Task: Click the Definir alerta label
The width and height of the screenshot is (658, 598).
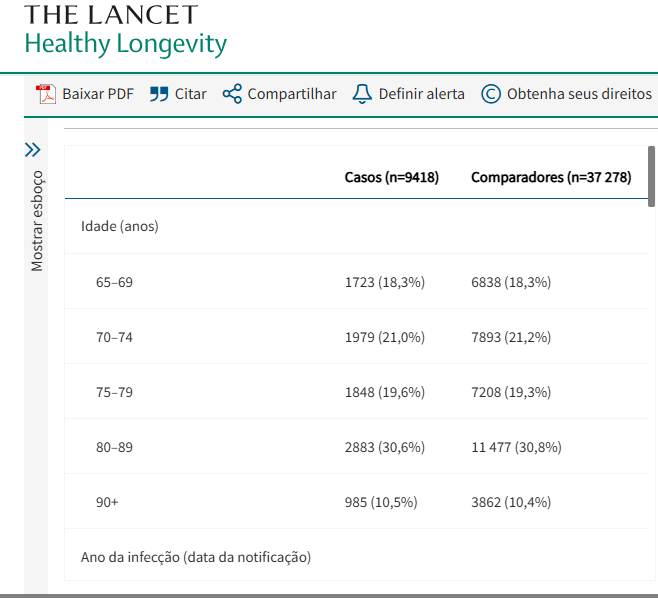Action: click(421, 94)
